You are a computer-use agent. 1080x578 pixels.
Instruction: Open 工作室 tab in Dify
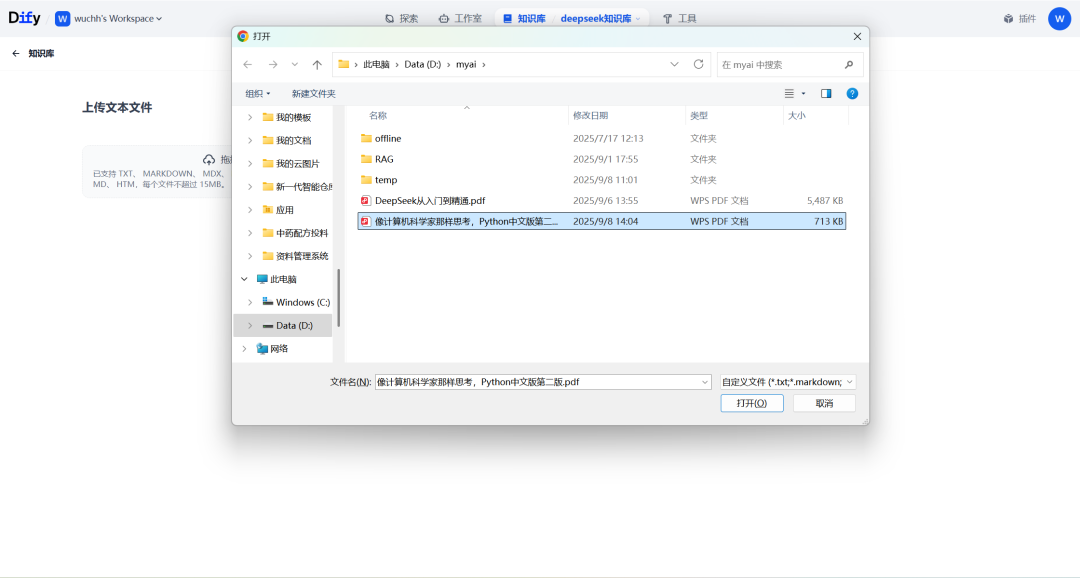(460, 19)
